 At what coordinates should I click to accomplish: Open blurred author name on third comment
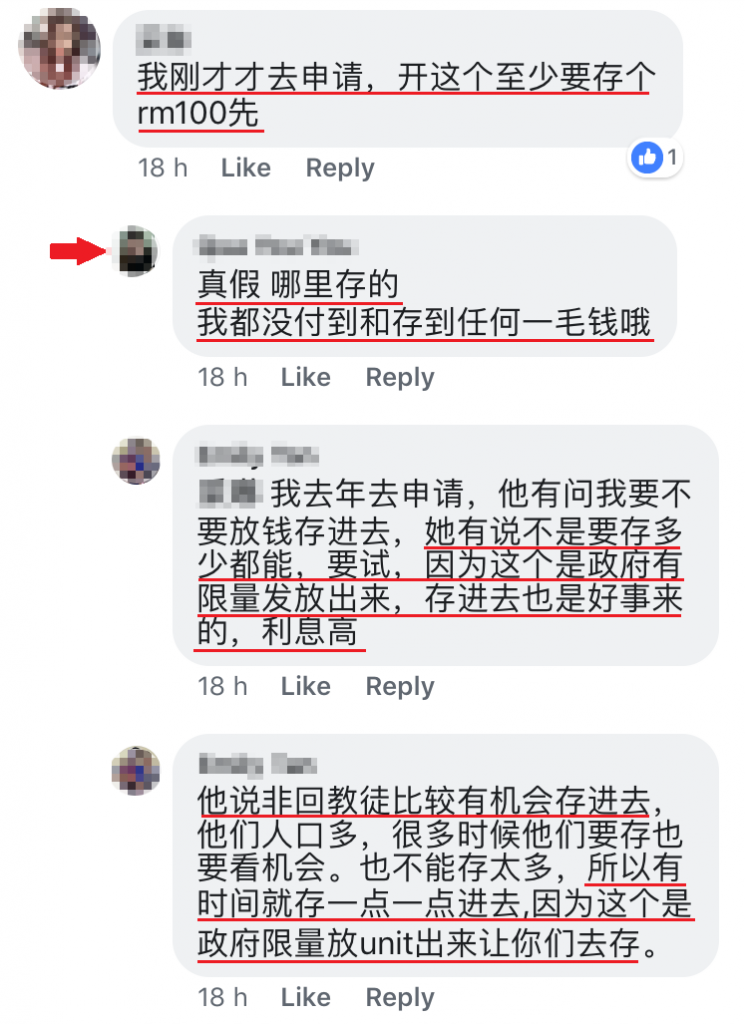coord(258,455)
